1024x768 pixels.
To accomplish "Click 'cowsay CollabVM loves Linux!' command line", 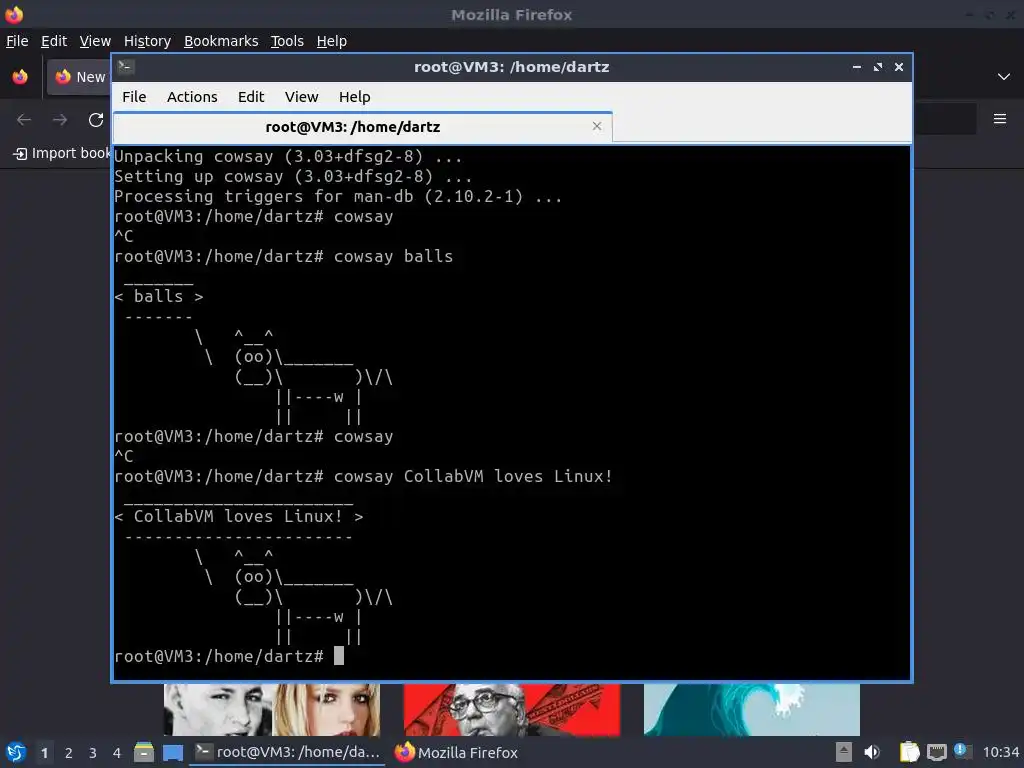I will [364, 476].
